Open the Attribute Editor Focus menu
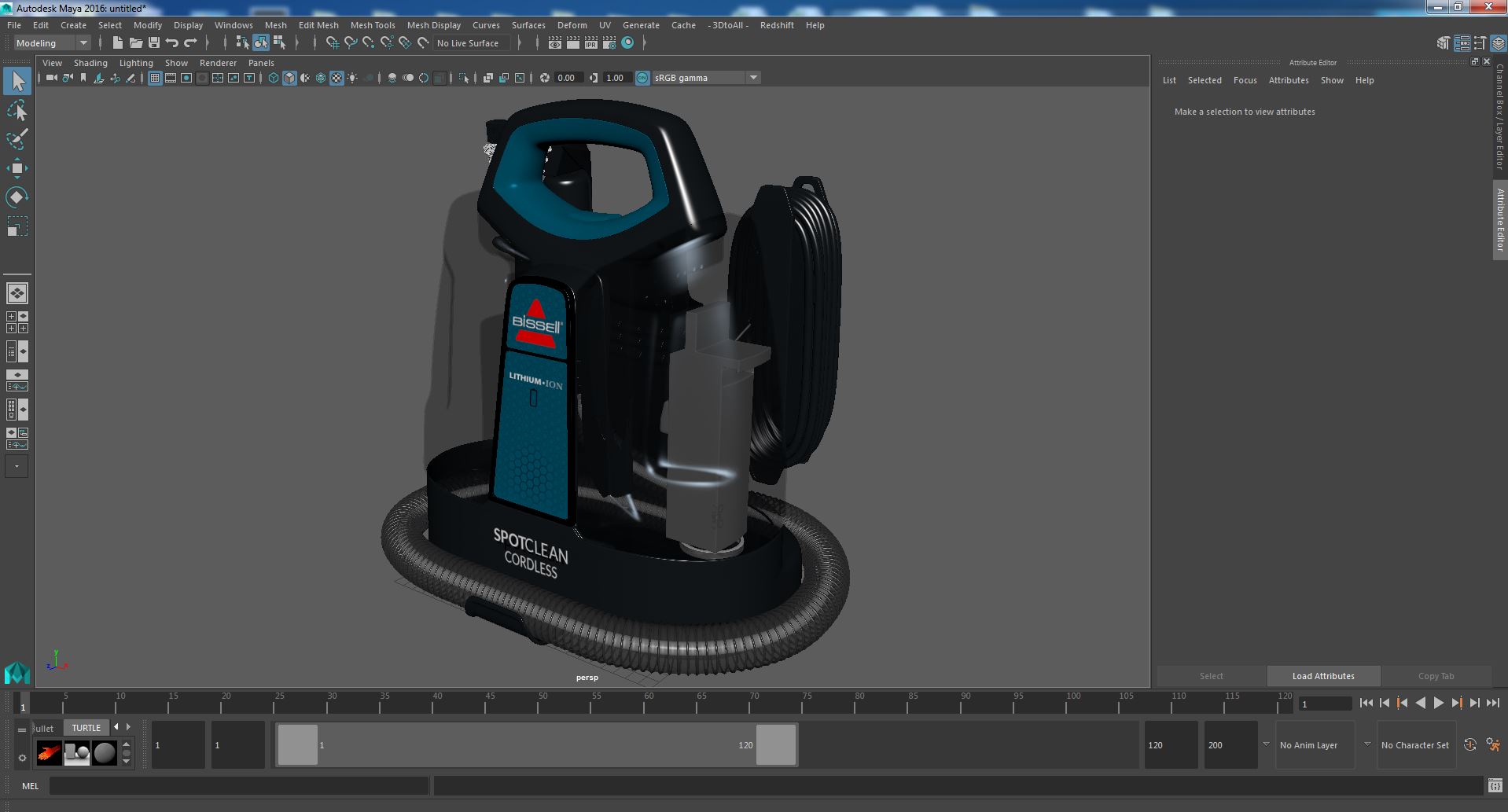 [x=1245, y=80]
